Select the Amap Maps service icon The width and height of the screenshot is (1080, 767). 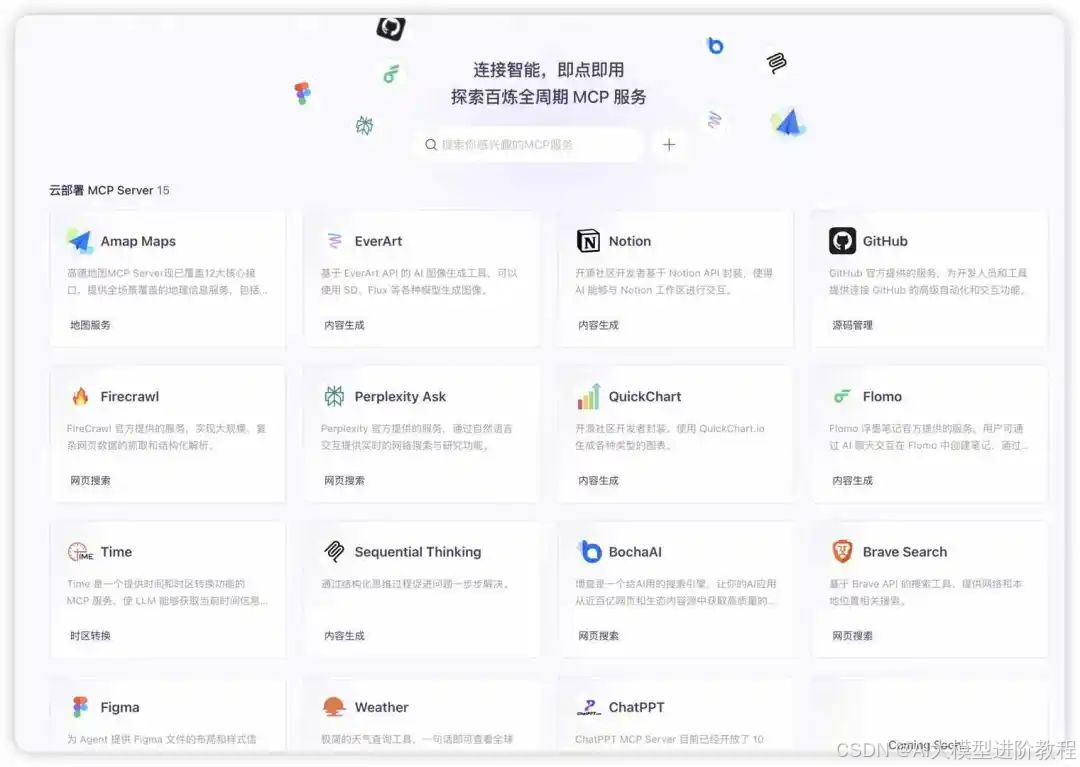[x=80, y=240]
